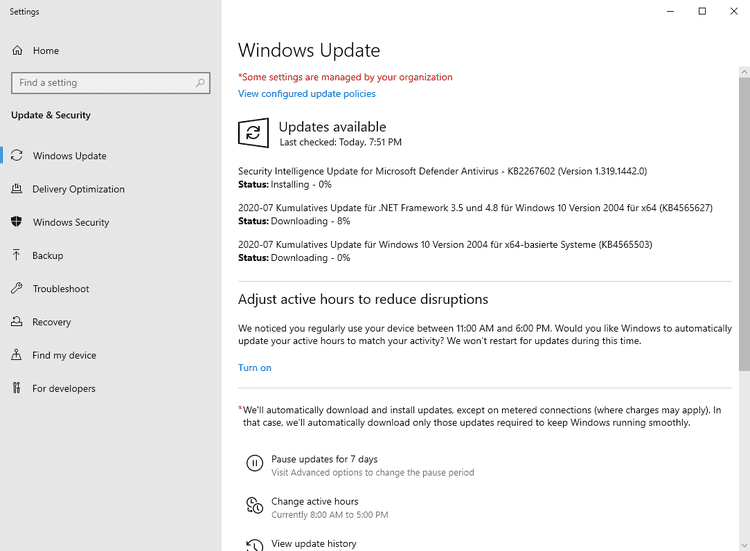Click the red 'managed by your organization' notice

coord(345,77)
